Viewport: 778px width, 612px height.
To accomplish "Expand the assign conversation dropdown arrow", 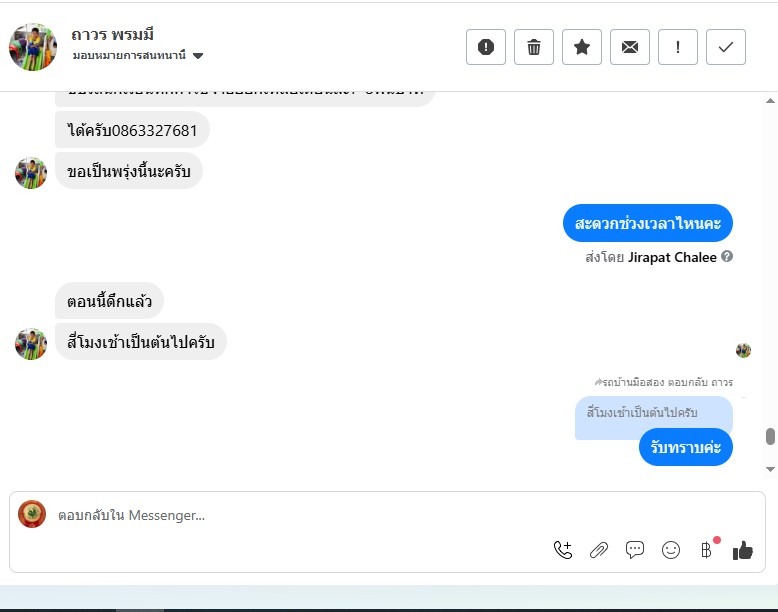I will coord(198,56).
